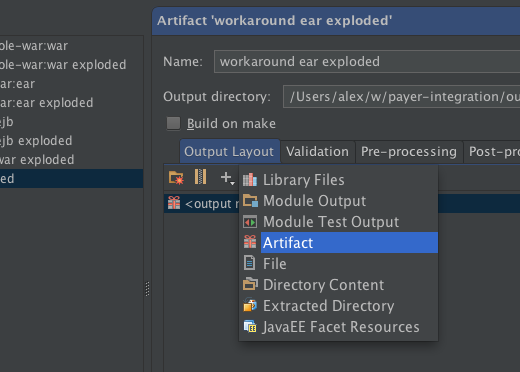Click the Create Archive toolbar icon
Viewport: 520px width, 372px height.
tap(200, 177)
